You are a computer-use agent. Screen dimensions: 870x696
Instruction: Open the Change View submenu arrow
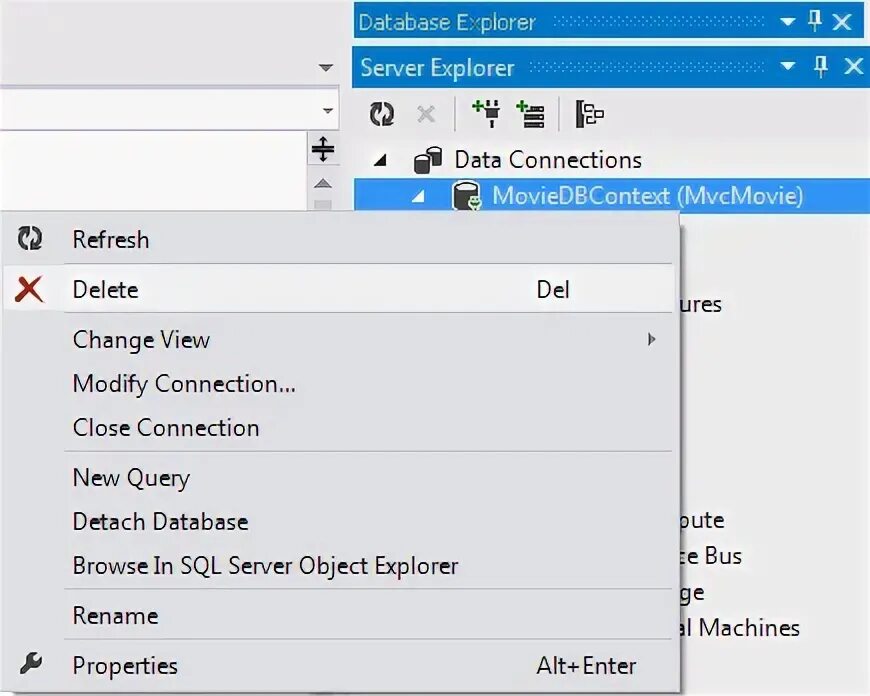point(651,339)
